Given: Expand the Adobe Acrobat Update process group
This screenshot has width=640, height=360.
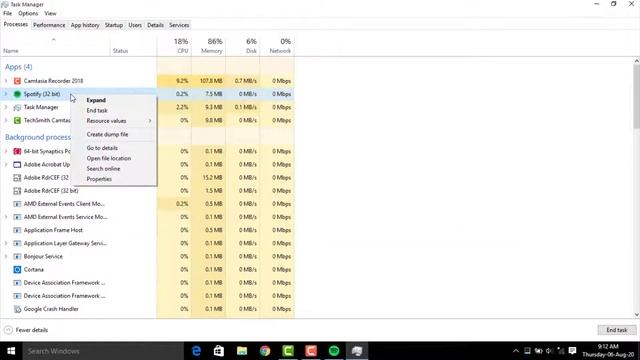Looking at the screenshot, I should 6,164.
